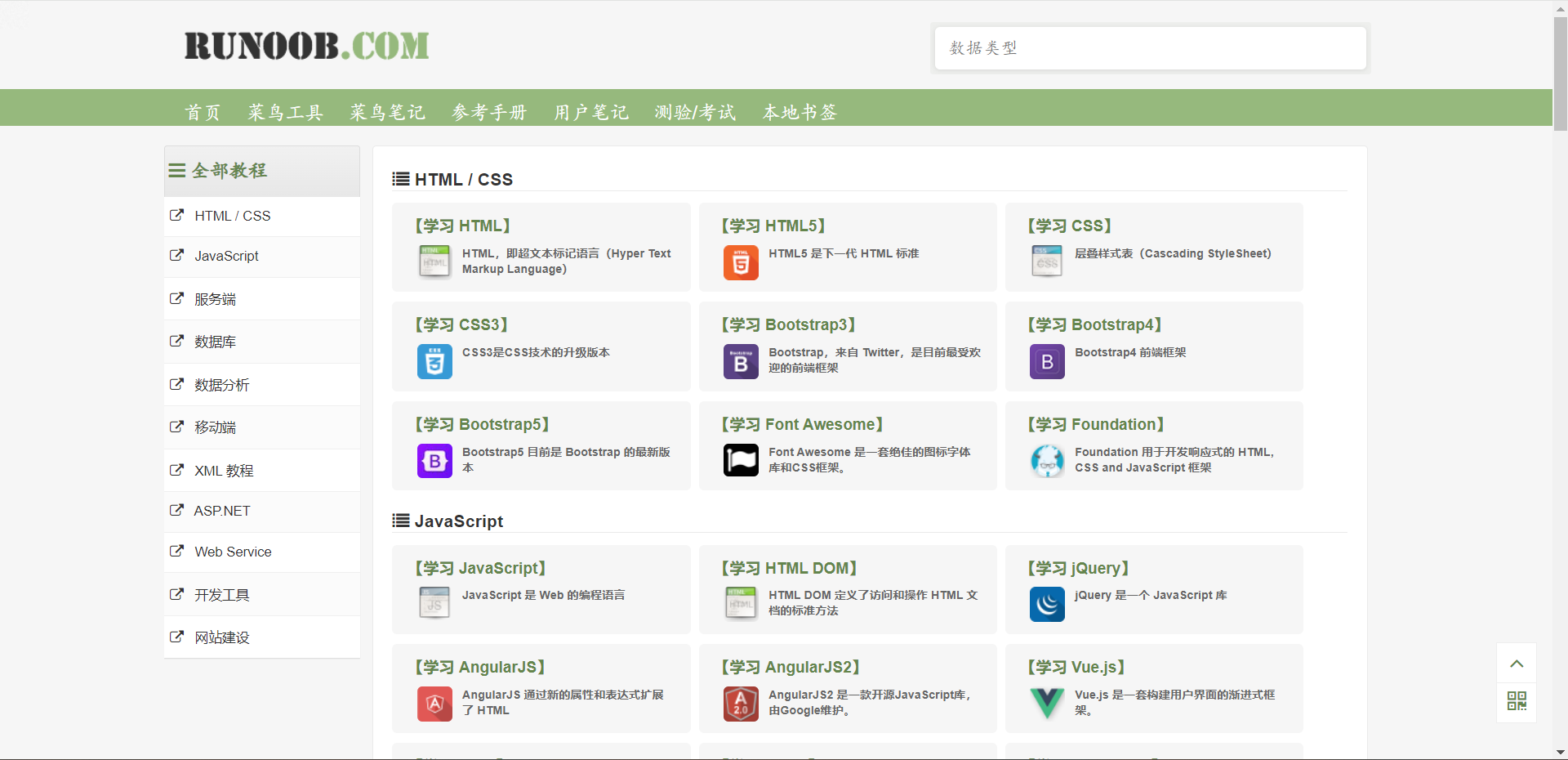Open the 【学习 HTML】 title link

click(x=463, y=226)
